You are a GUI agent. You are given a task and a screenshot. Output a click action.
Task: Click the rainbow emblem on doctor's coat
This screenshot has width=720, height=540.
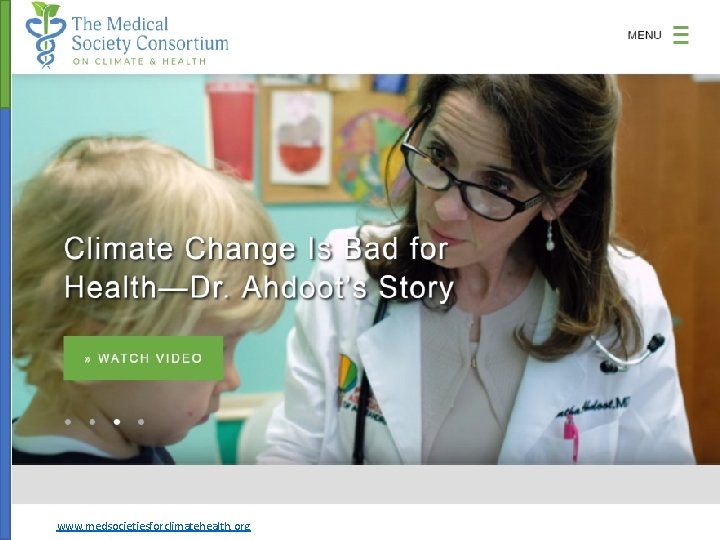[348, 373]
